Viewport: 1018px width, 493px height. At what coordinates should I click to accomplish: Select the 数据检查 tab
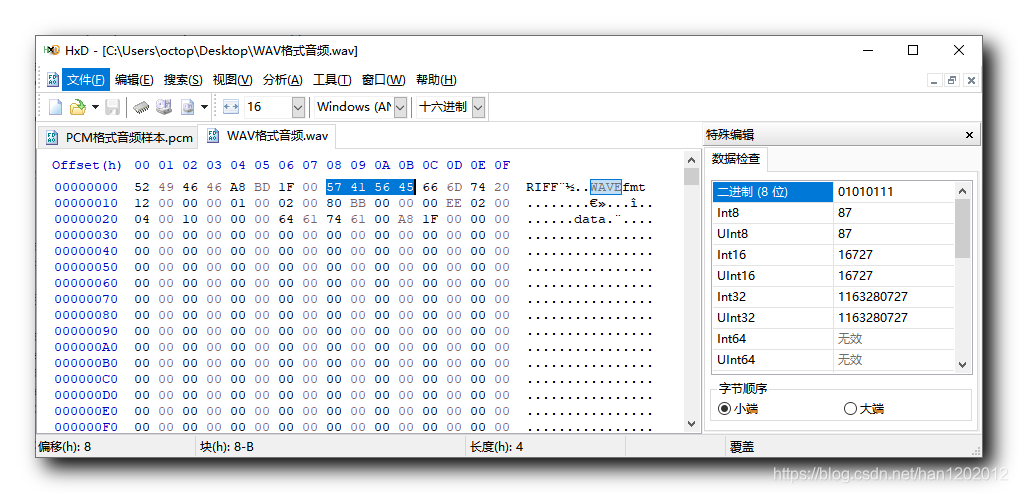pos(736,158)
